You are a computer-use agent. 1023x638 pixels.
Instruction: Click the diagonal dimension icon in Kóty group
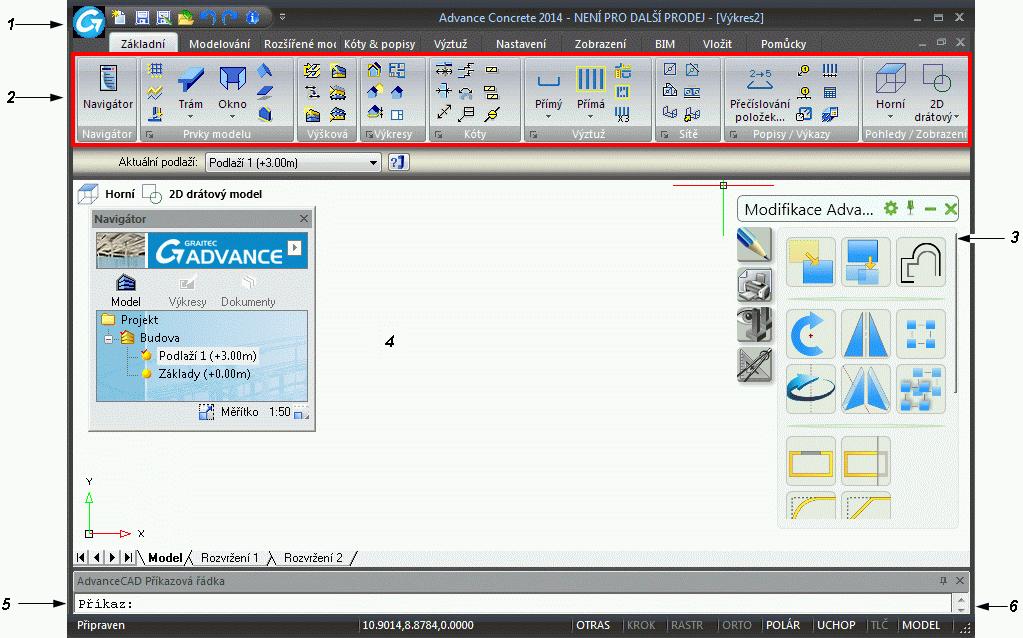[444, 114]
